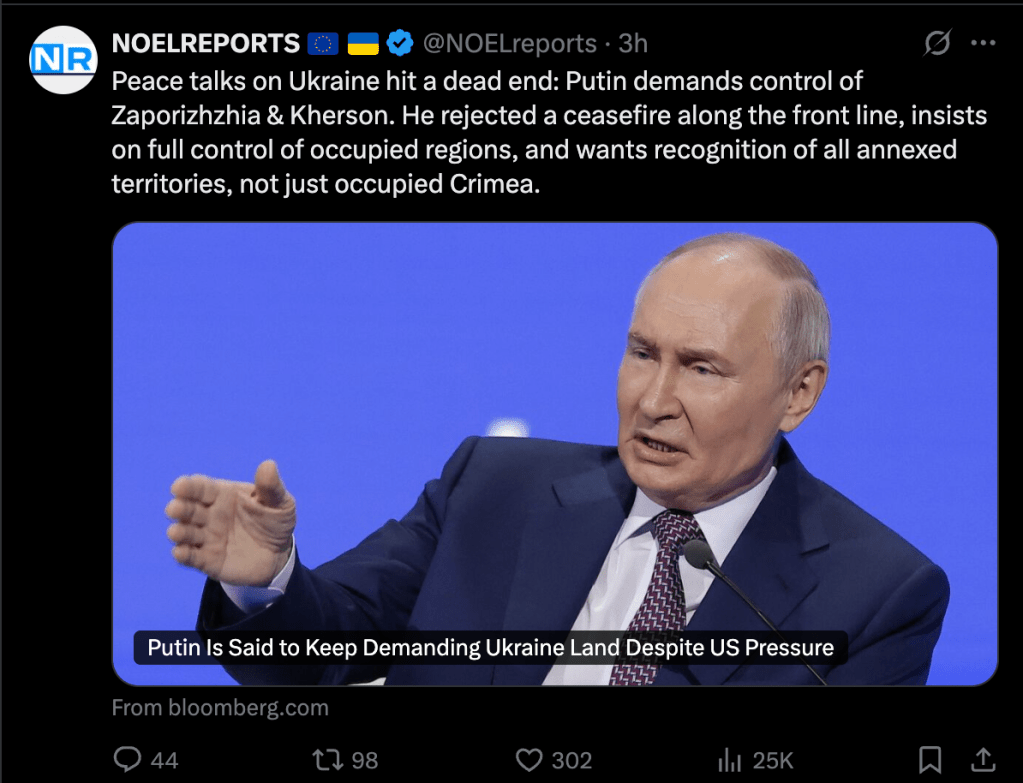Open the share post menu

click(983, 759)
